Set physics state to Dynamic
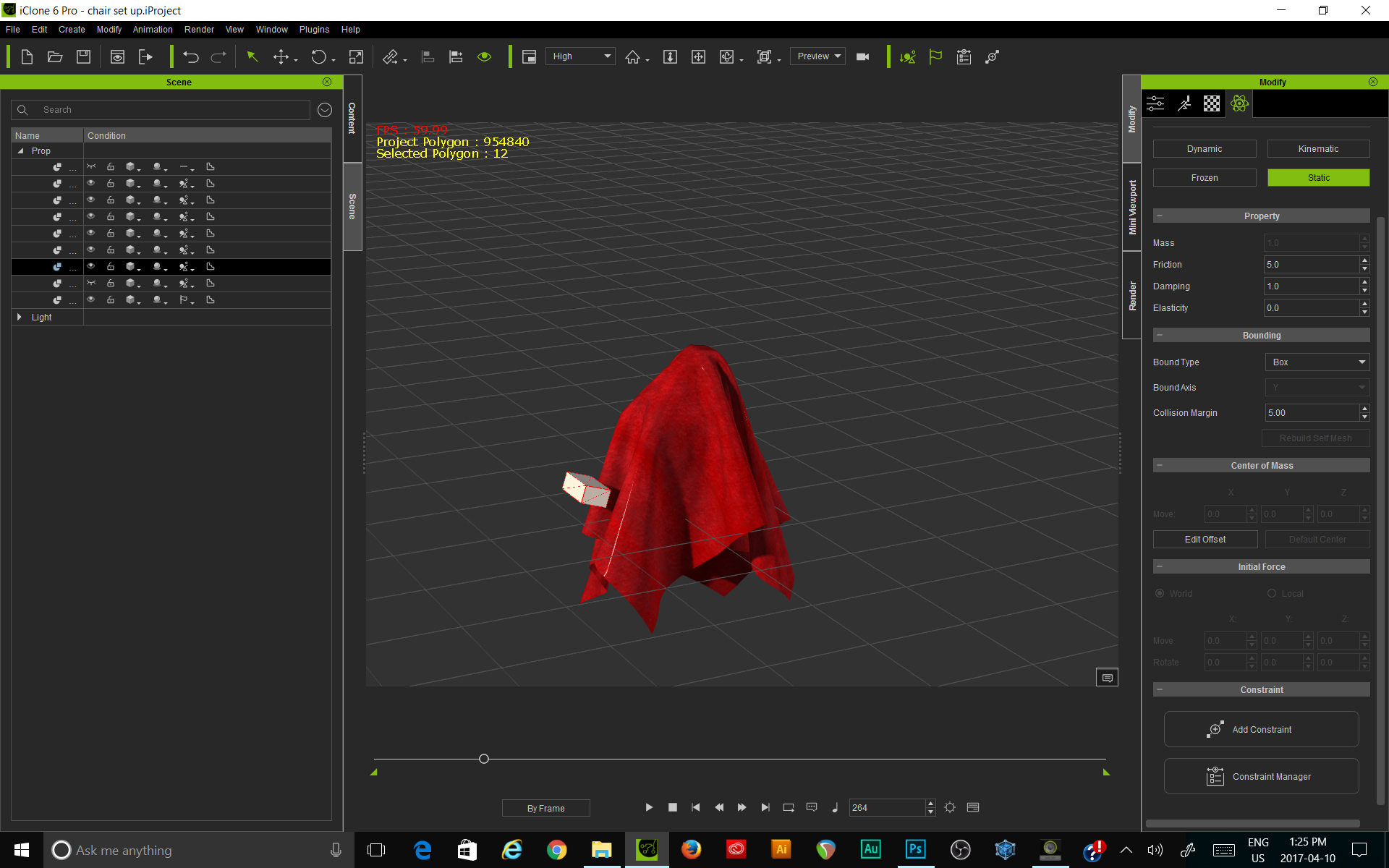1389x868 pixels. pos(1205,148)
